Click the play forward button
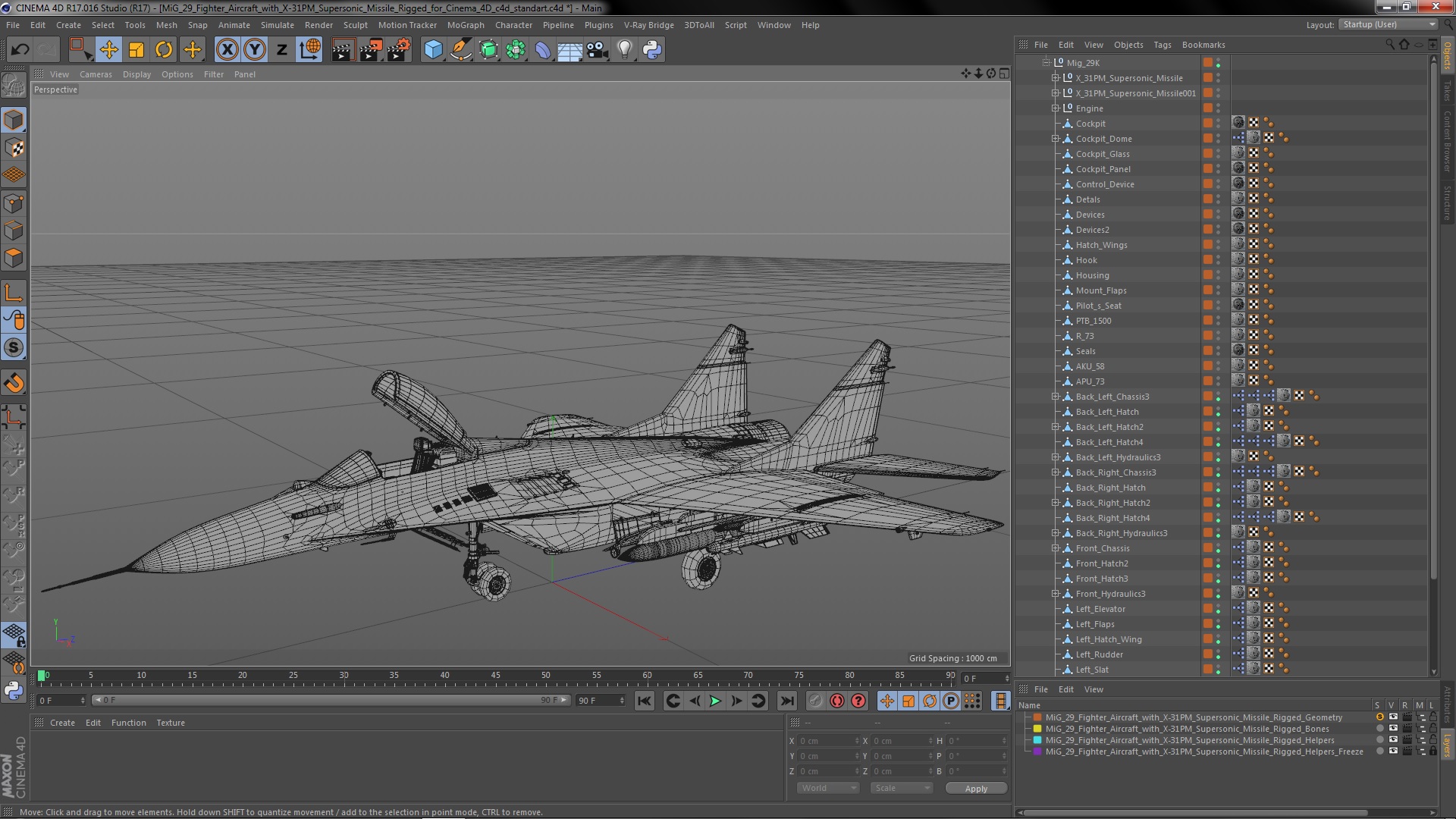1456x819 pixels. [x=715, y=701]
